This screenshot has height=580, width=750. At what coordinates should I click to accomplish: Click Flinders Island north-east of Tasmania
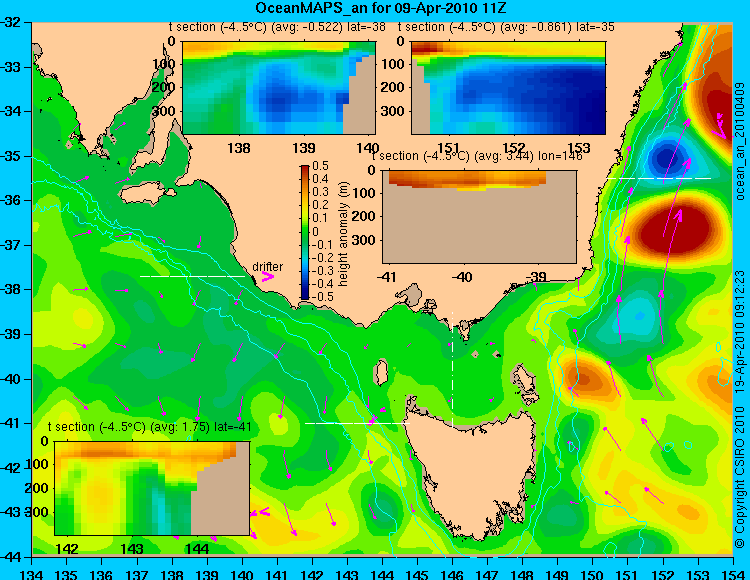[x=524, y=381]
